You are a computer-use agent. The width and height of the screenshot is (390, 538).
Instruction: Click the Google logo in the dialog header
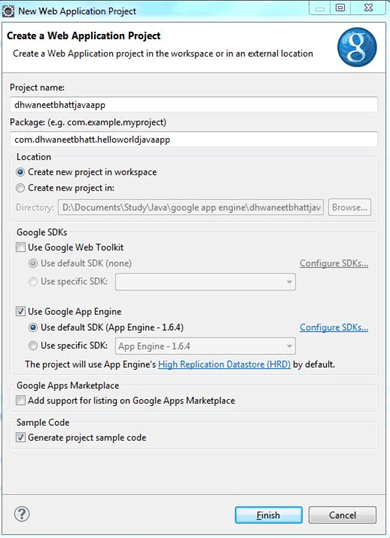tap(357, 47)
